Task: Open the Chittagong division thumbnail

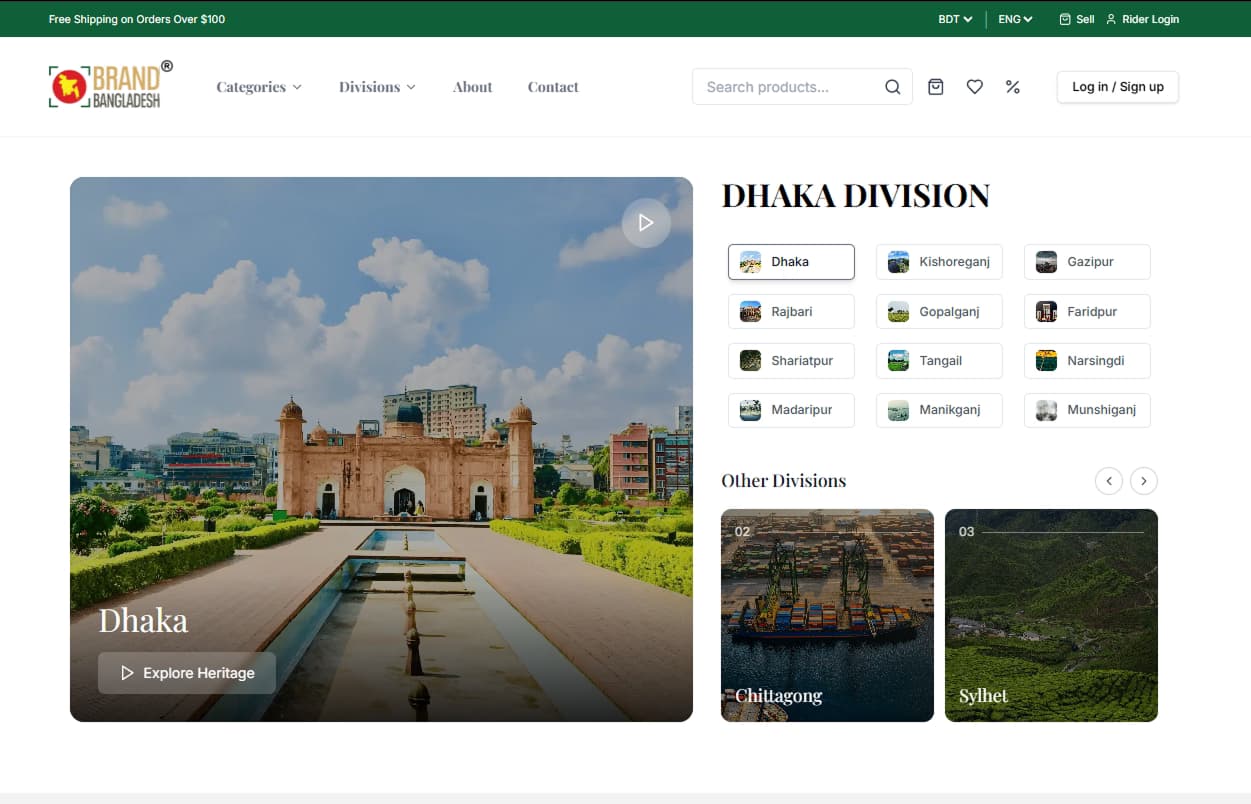Action: click(x=827, y=614)
